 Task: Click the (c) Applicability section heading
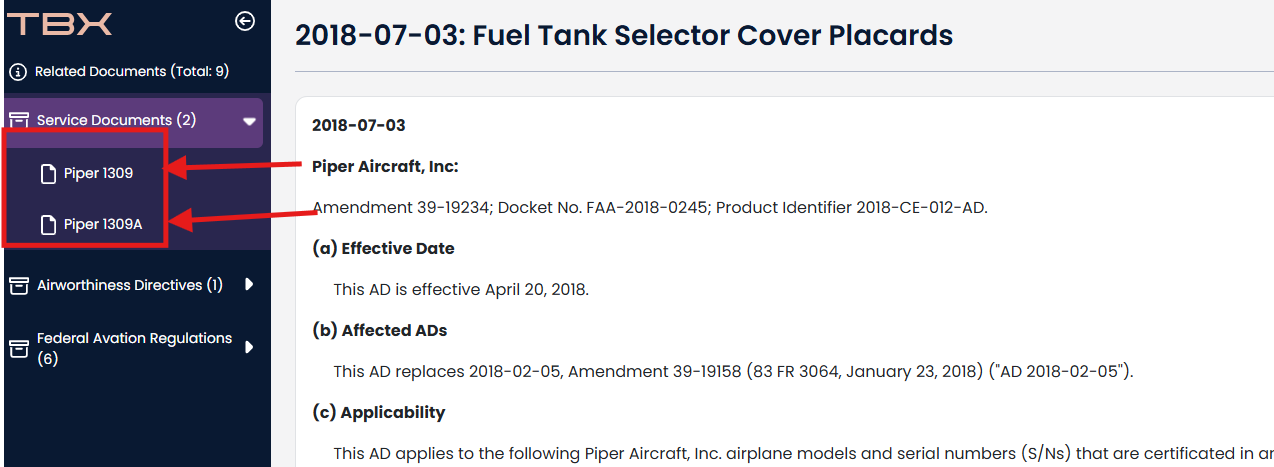click(379, 412)
